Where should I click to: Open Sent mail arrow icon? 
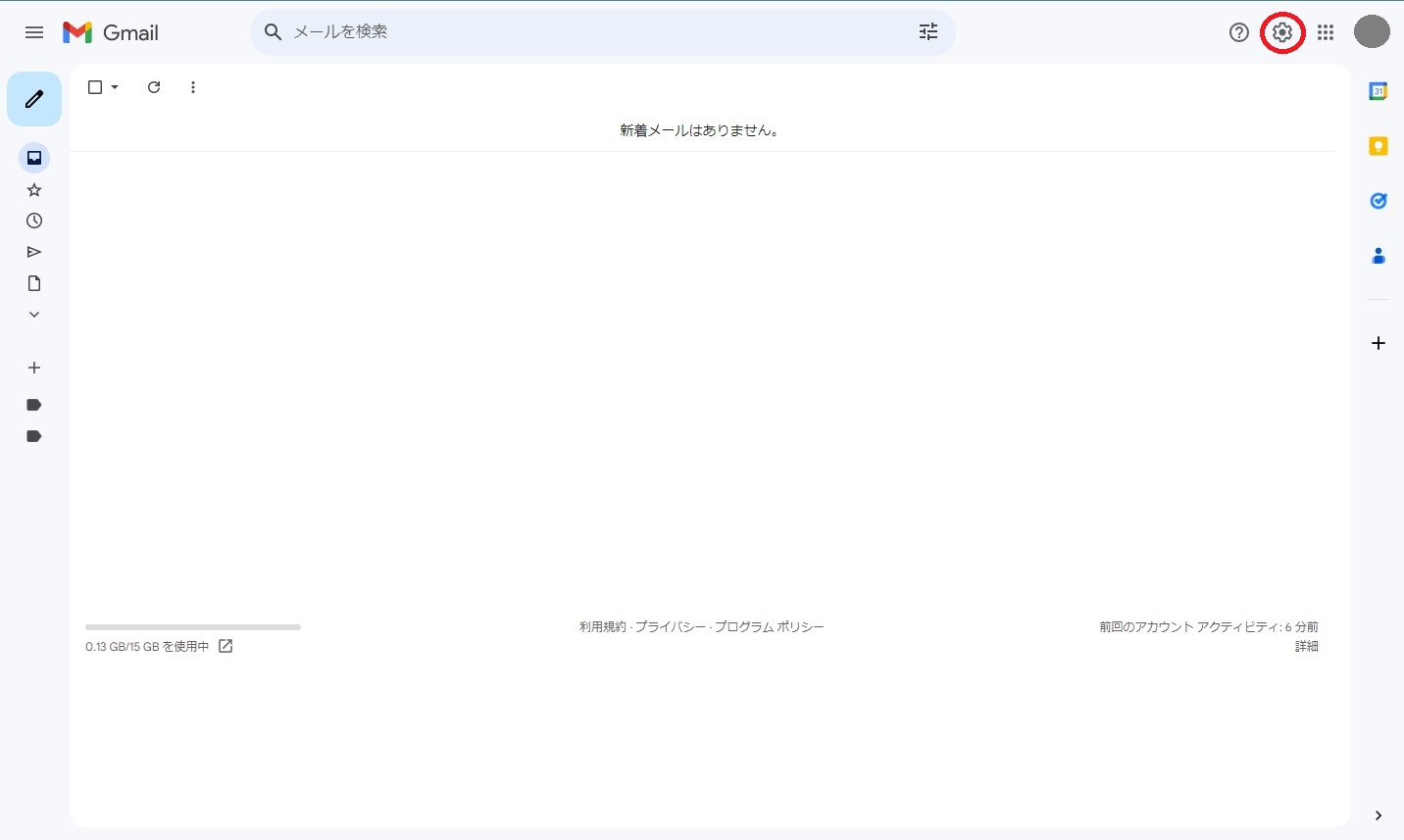click(x=34, y=252)
